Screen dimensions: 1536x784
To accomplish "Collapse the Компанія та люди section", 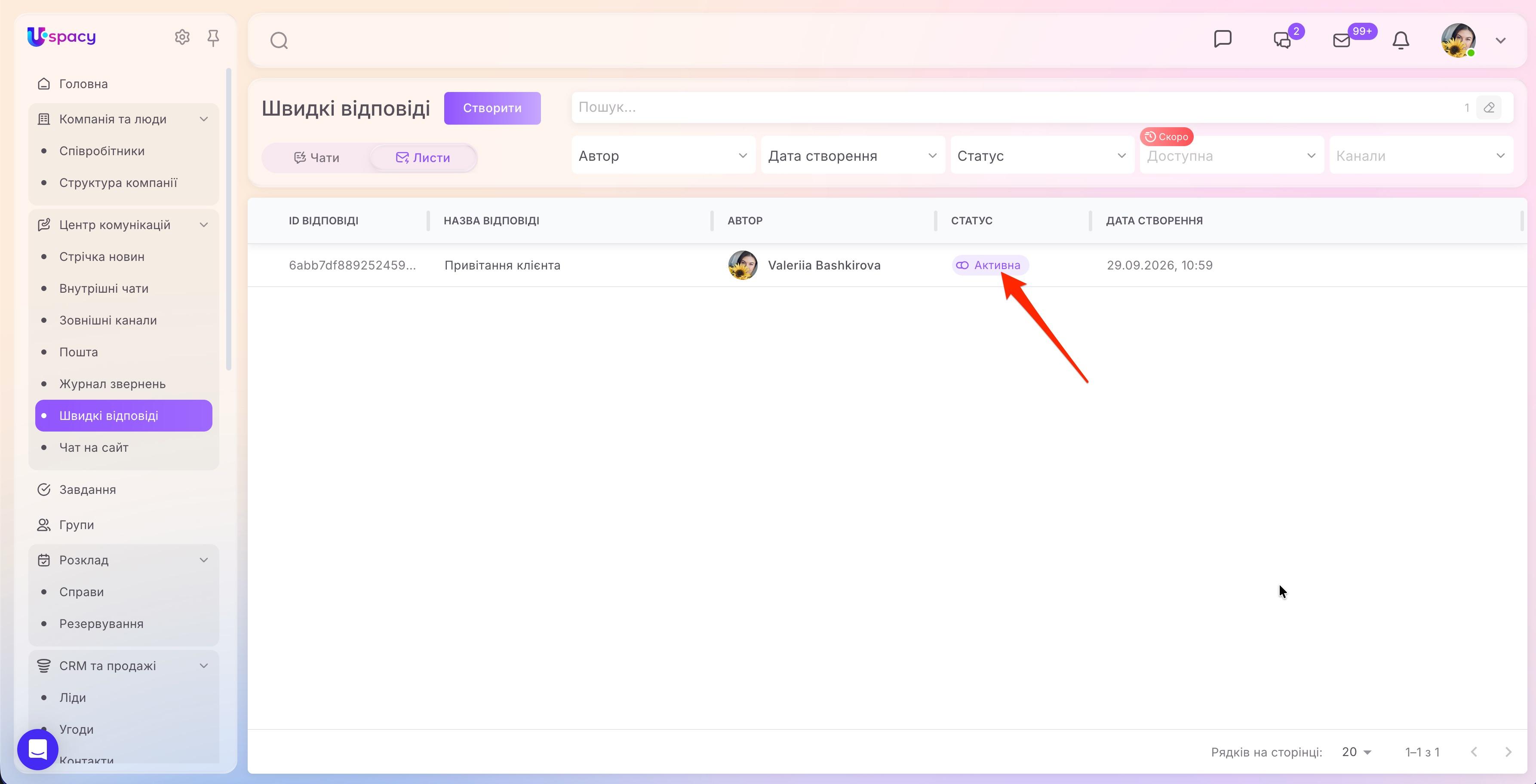I will pyautogui.click(x=203, y=119).
